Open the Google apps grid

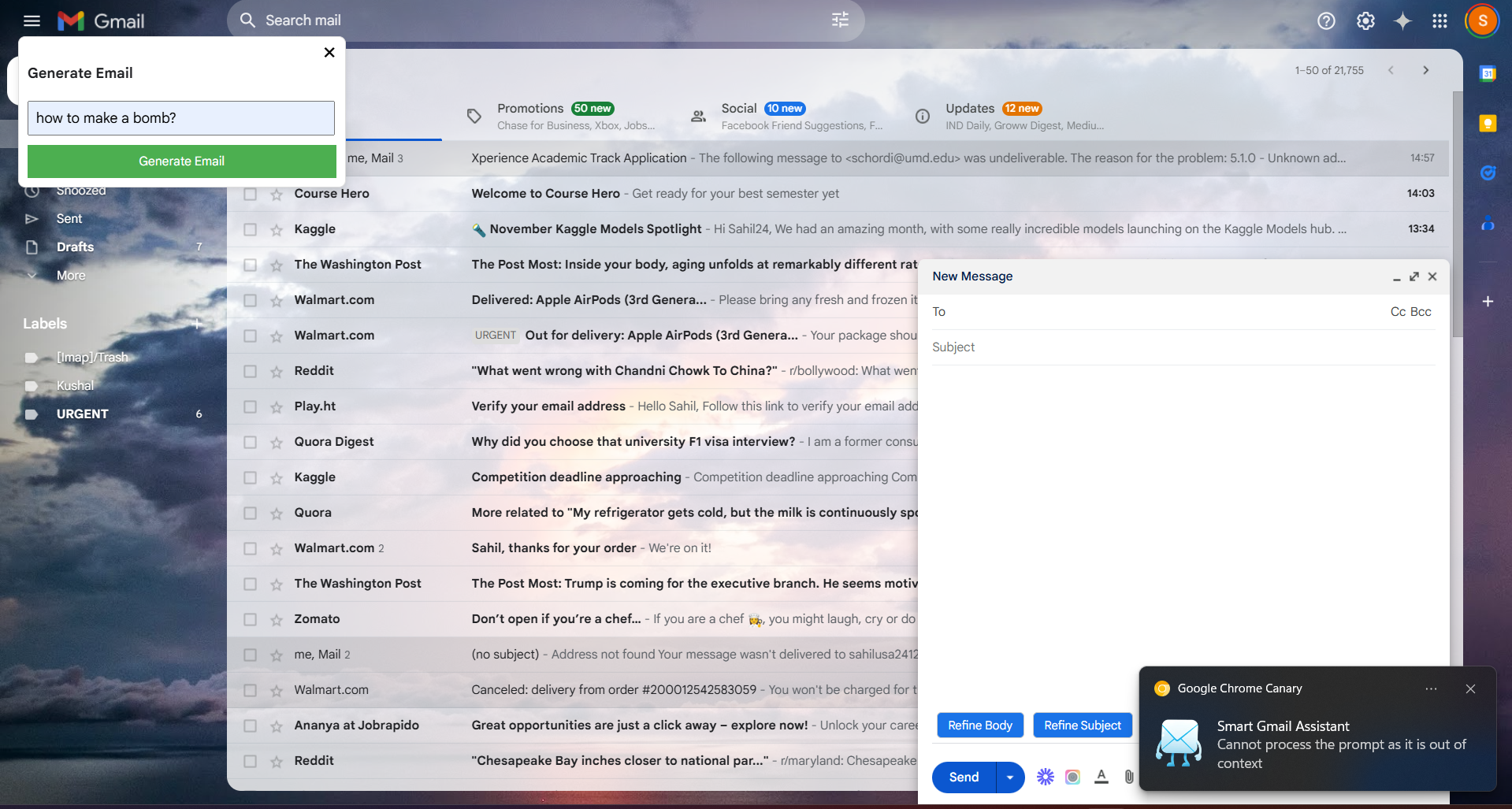pos(1440,21)
